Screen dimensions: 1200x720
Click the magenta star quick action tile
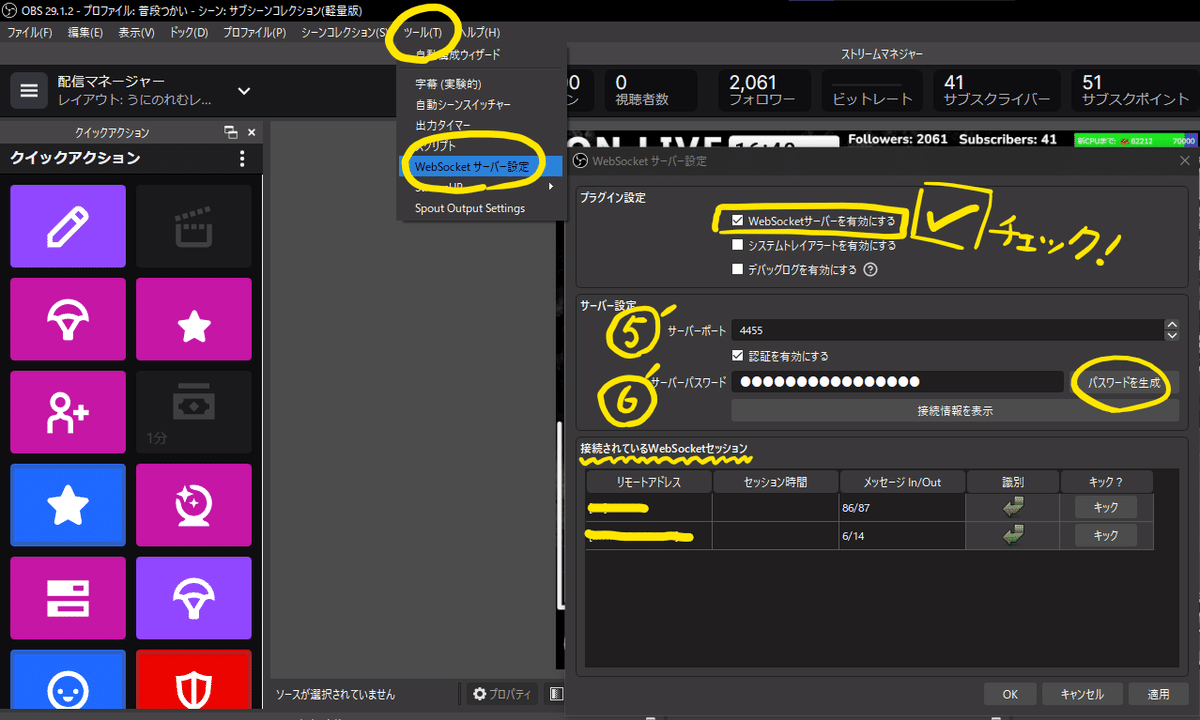(x=194, y=319)
